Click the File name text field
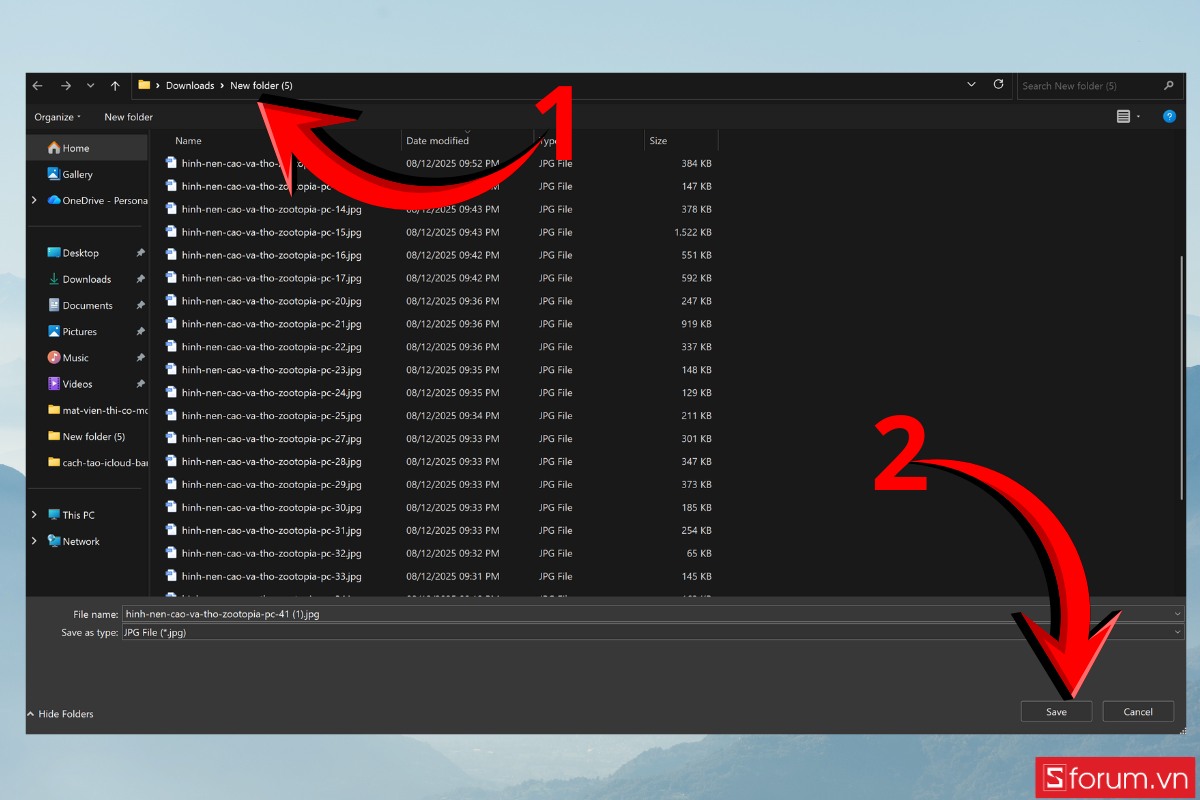 click(652, 614)
